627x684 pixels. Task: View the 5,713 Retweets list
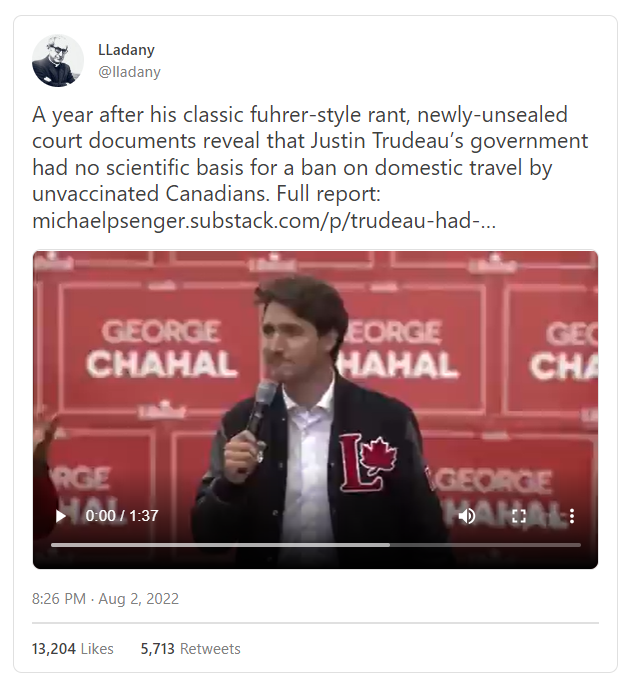click(190, 649)
